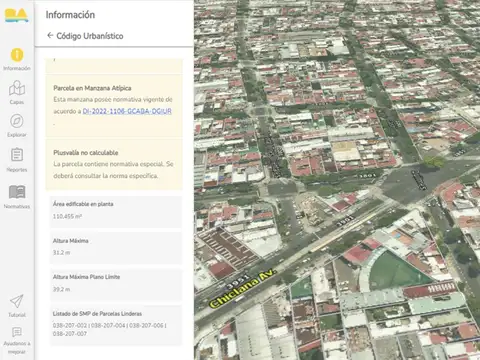Click the Altura Máxima label
The width and height of the screenshot is (480, 360).
click(71, 241)
